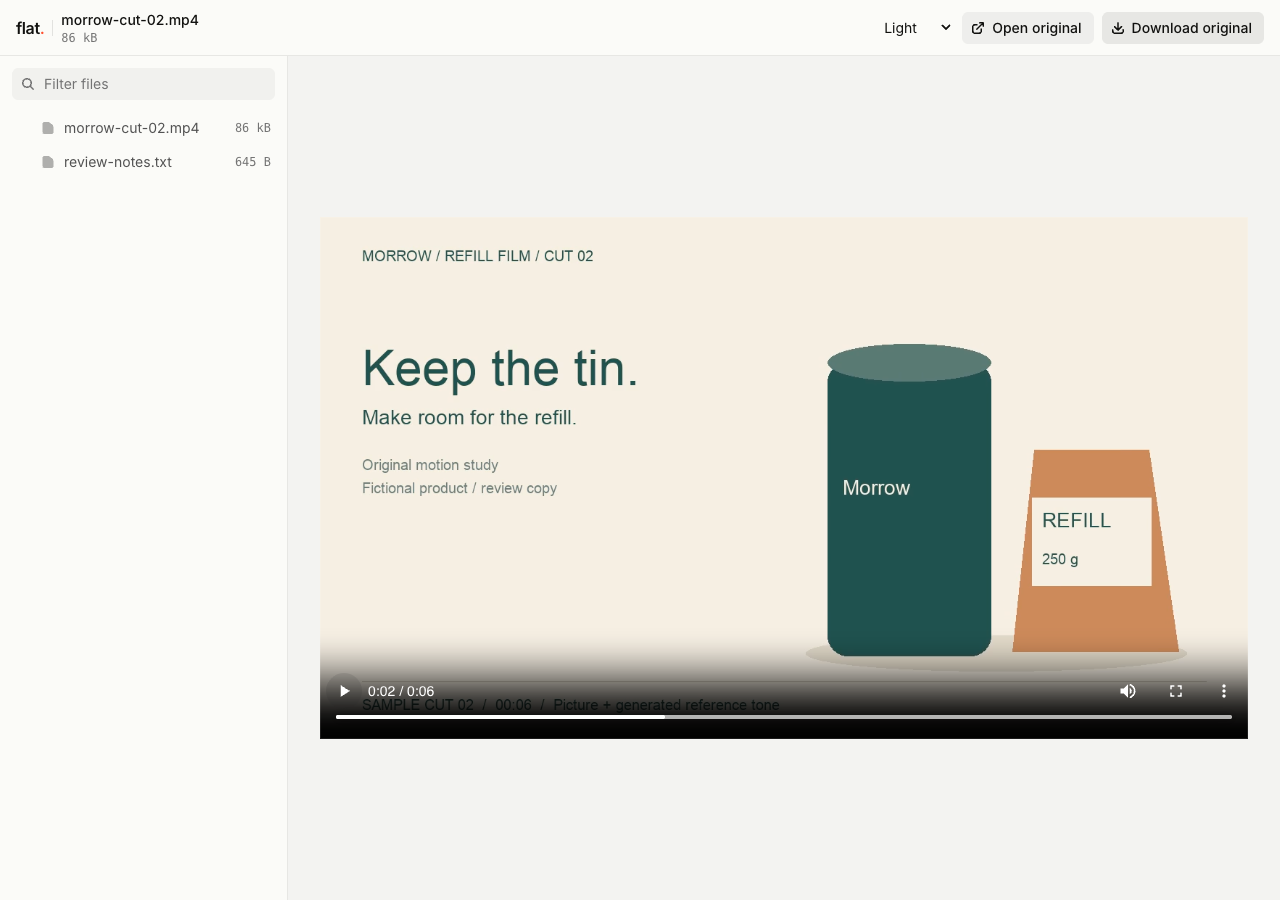Enter fullscreen video mode
Screen dimensions: 1280x900
[x=1176, y=691]
